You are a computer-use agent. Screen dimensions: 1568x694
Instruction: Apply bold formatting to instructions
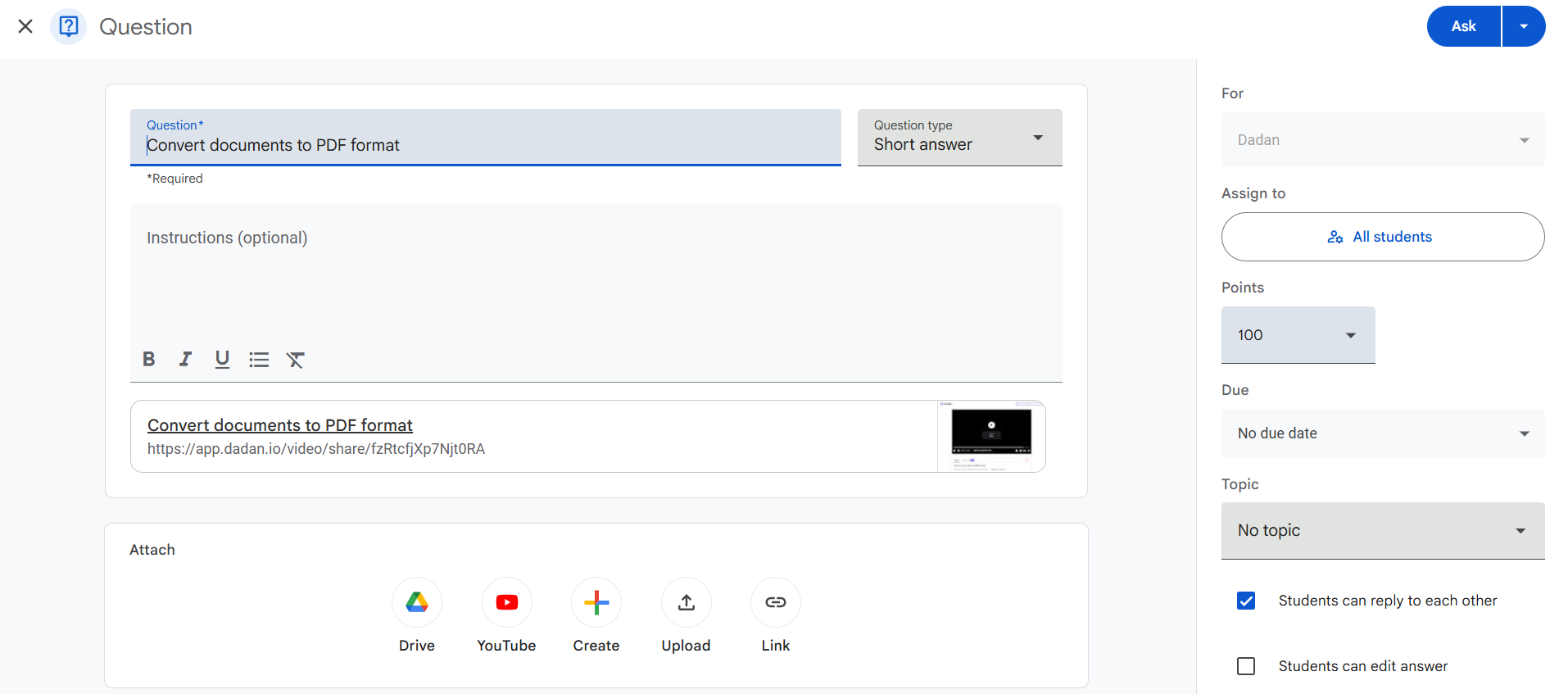[148, 359]
